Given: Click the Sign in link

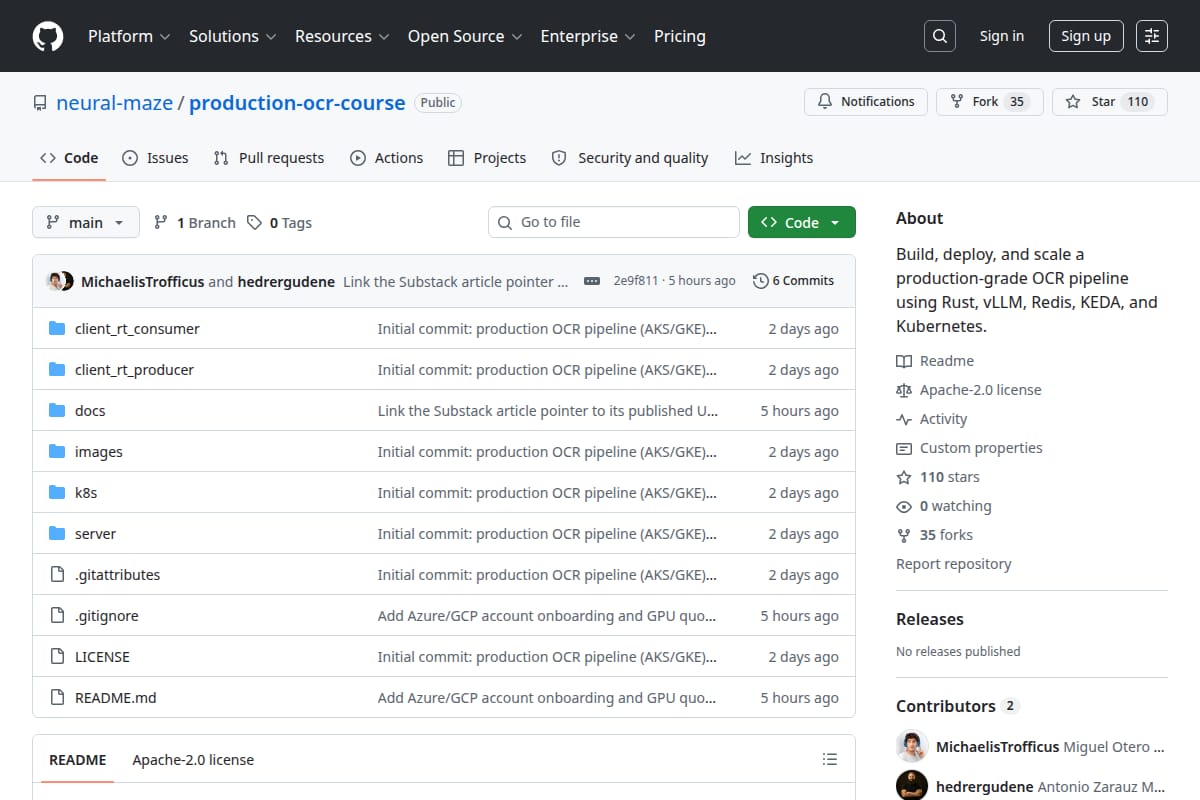Looking at the screenshot, I should [1002, 36].
